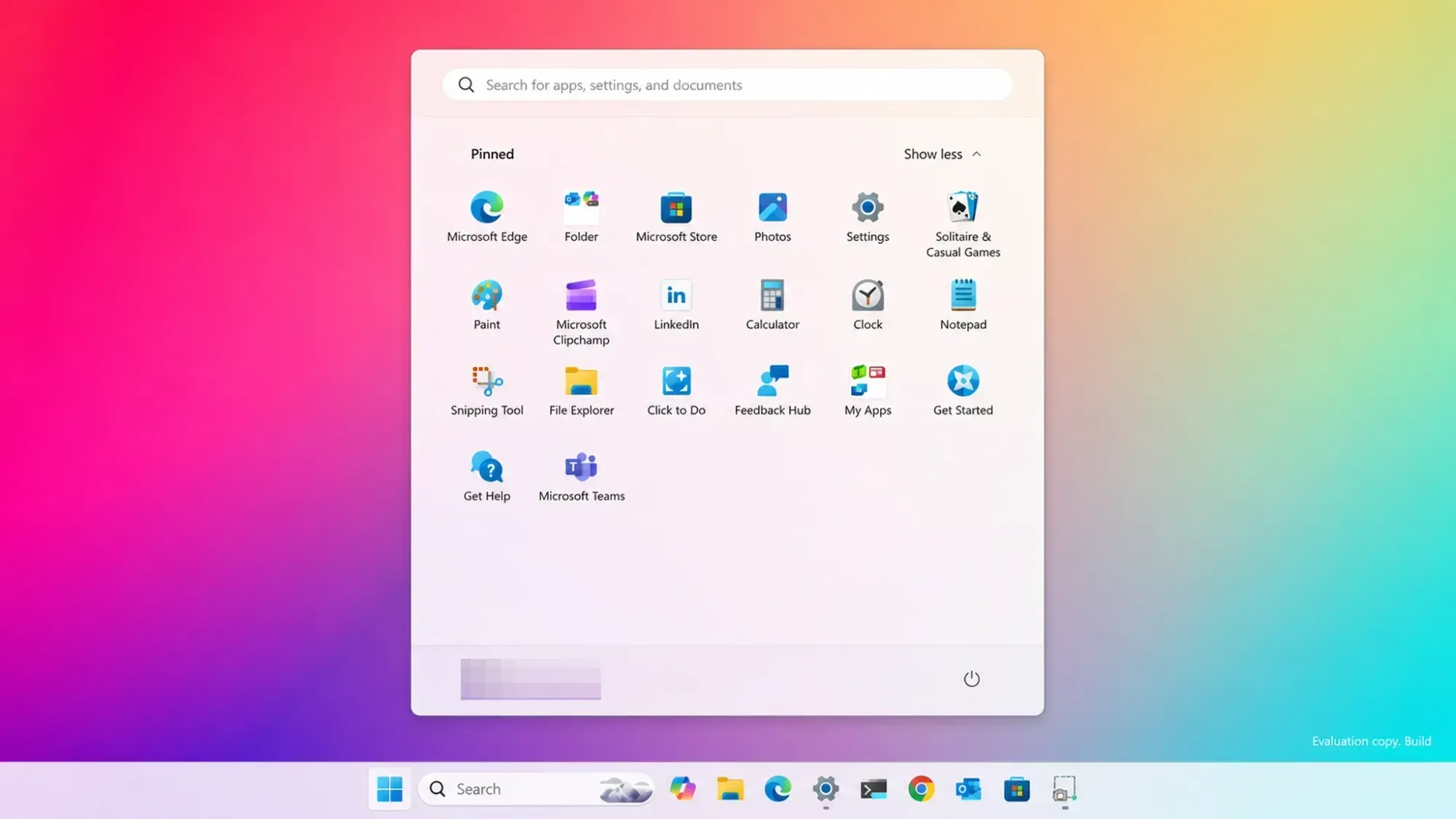Open File Explorer from the taskbar
This screenshot has width=1456, height=819.
[730, 789]
